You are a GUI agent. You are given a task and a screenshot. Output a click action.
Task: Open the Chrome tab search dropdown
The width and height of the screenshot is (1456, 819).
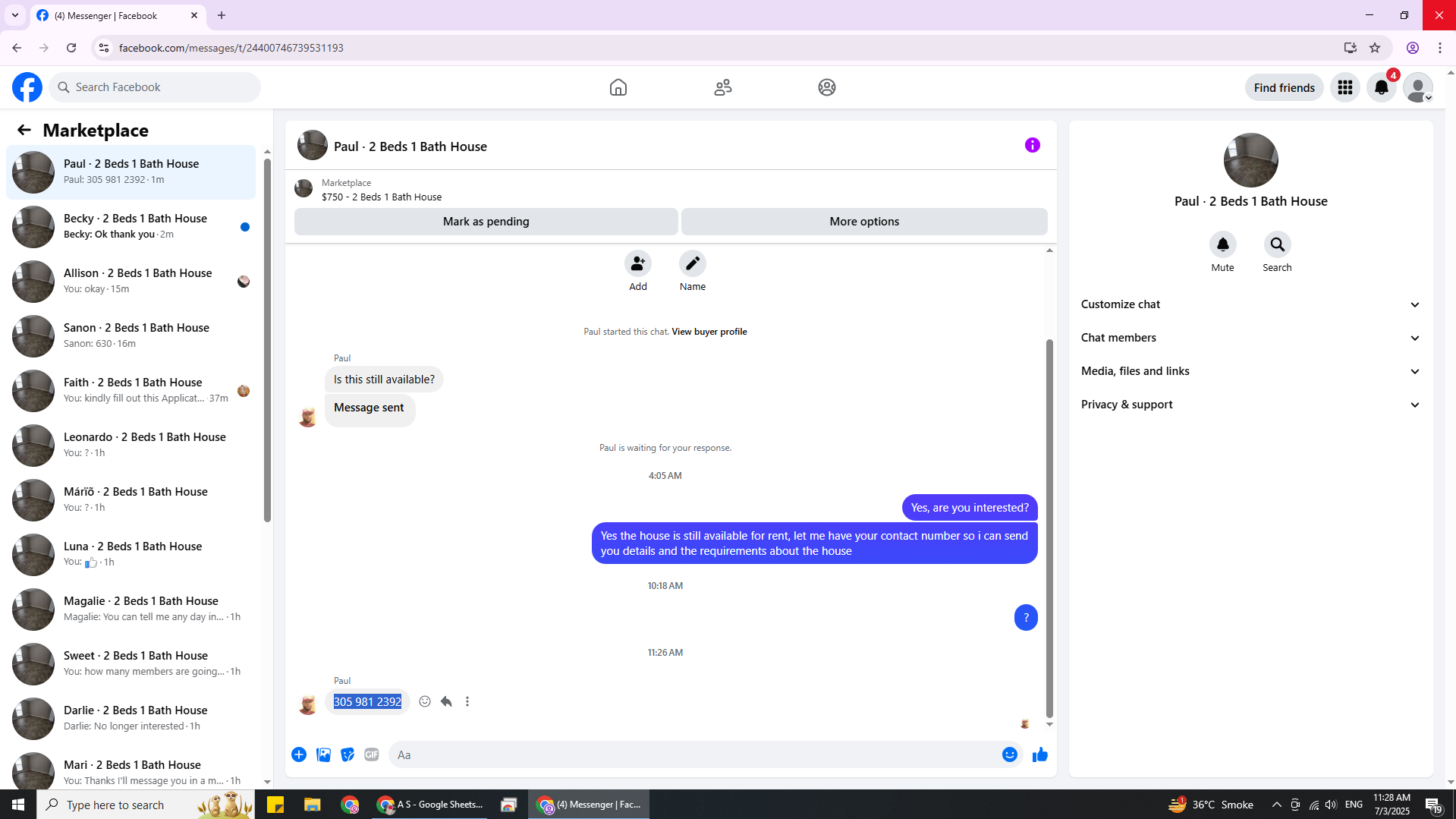[x=15, y=15]
